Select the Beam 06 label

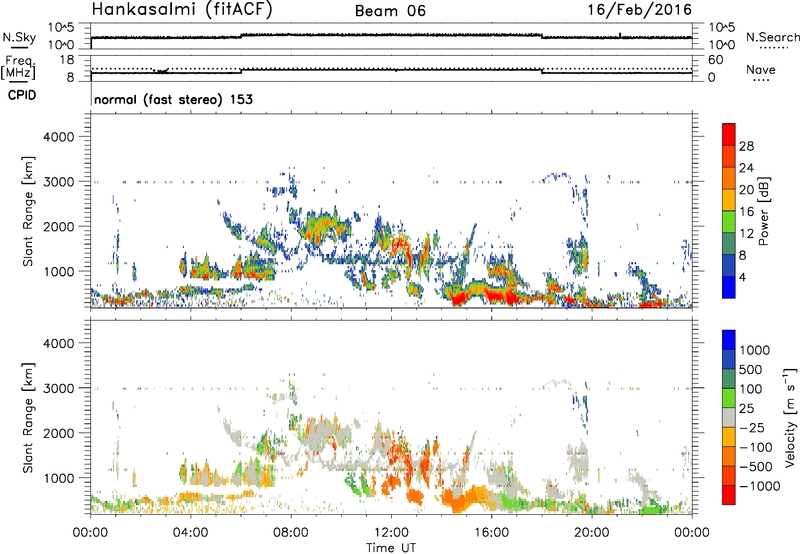390,11
